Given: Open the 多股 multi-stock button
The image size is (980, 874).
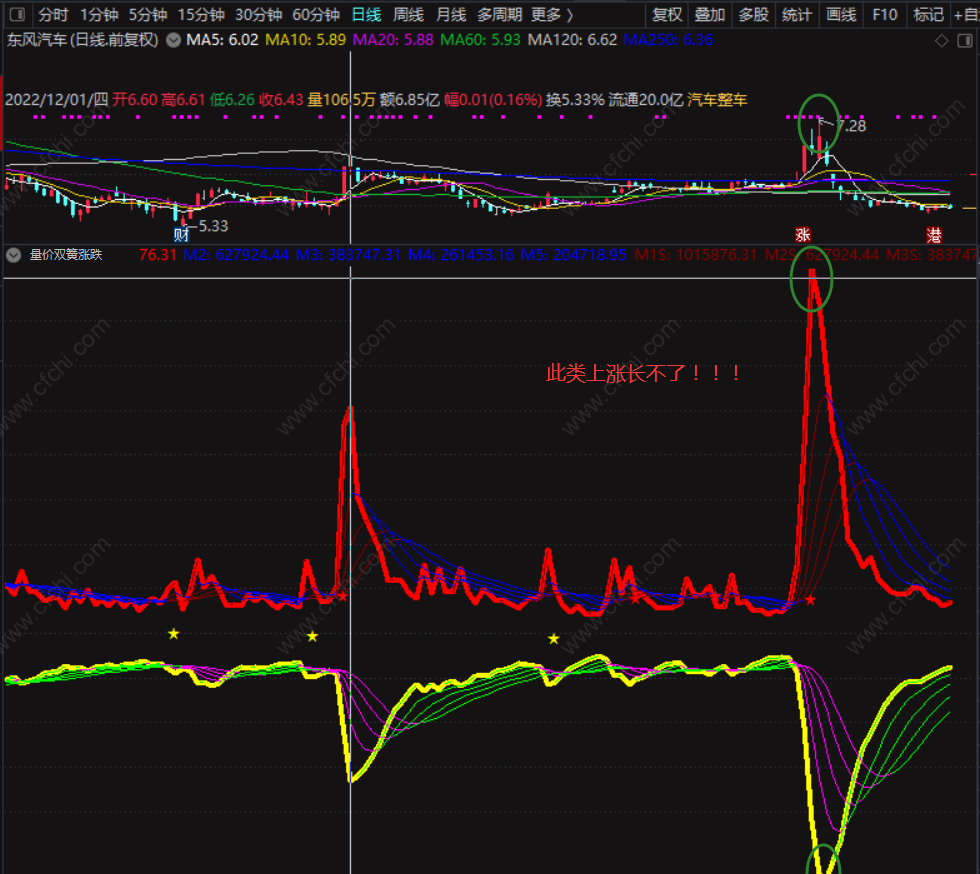Looking at the screenshot, I should point(753,14).
